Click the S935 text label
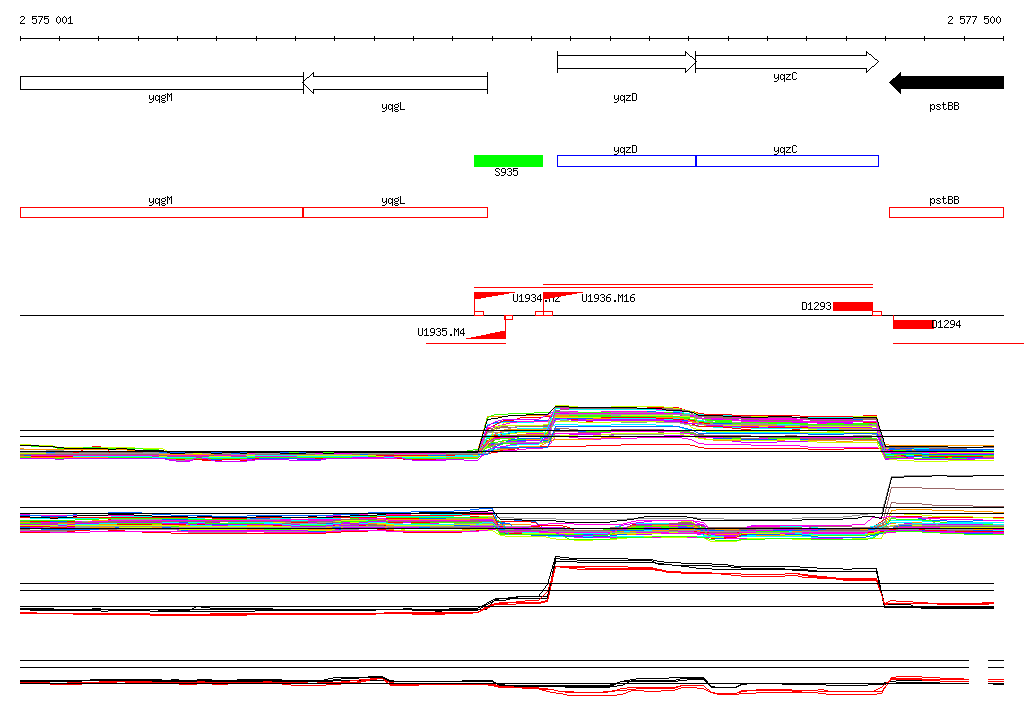Screen dimensions: 1024x714 point(506,172)
